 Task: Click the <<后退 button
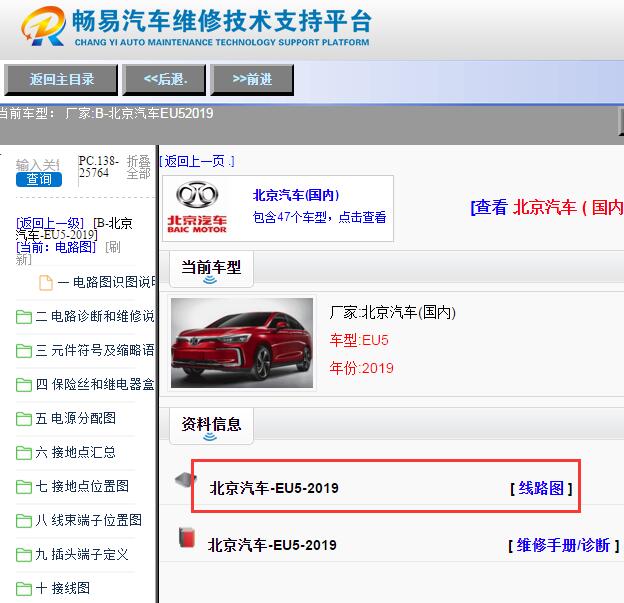164,80
